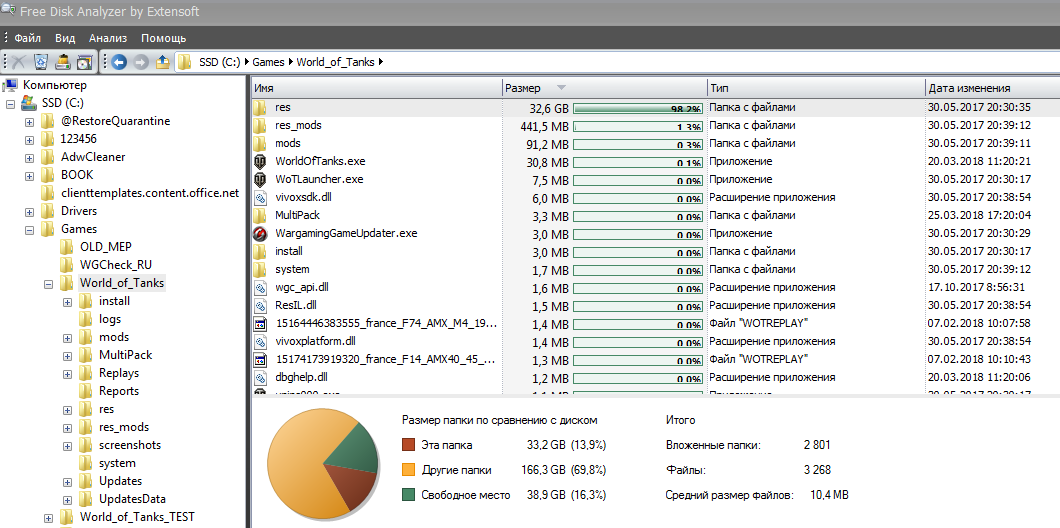The image size is (1060, 528).
Task: Click the disk drive analyze toolbar icon
Action: (x=63, y=62)
